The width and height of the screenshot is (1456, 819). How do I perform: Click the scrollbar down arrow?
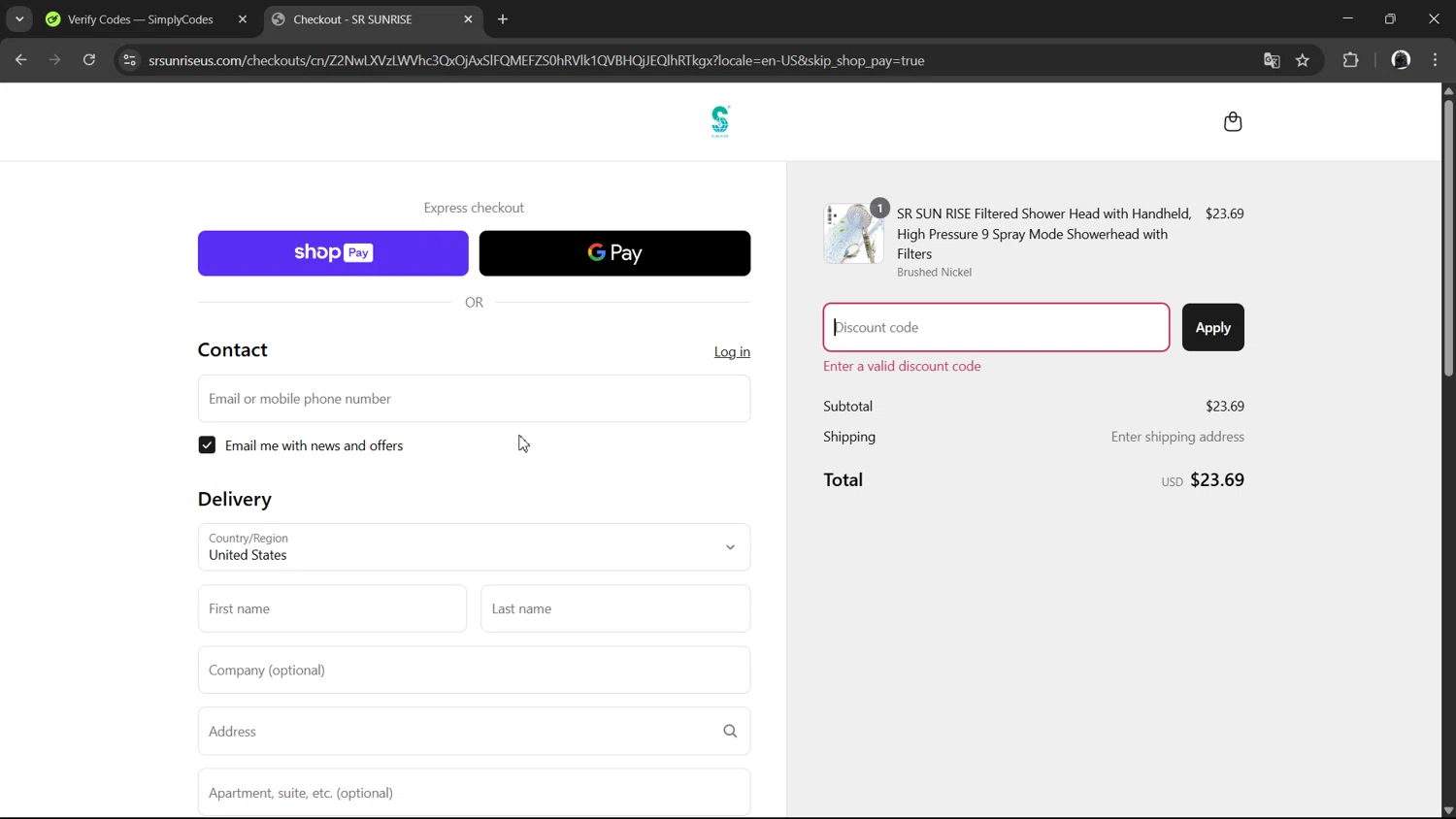(x=1448, y=810)
